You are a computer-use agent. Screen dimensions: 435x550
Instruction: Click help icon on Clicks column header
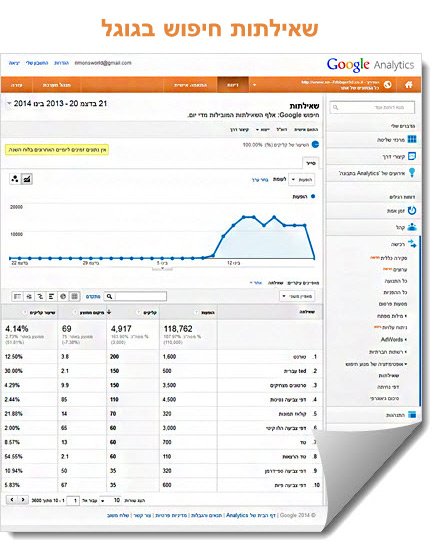[139, 313]
